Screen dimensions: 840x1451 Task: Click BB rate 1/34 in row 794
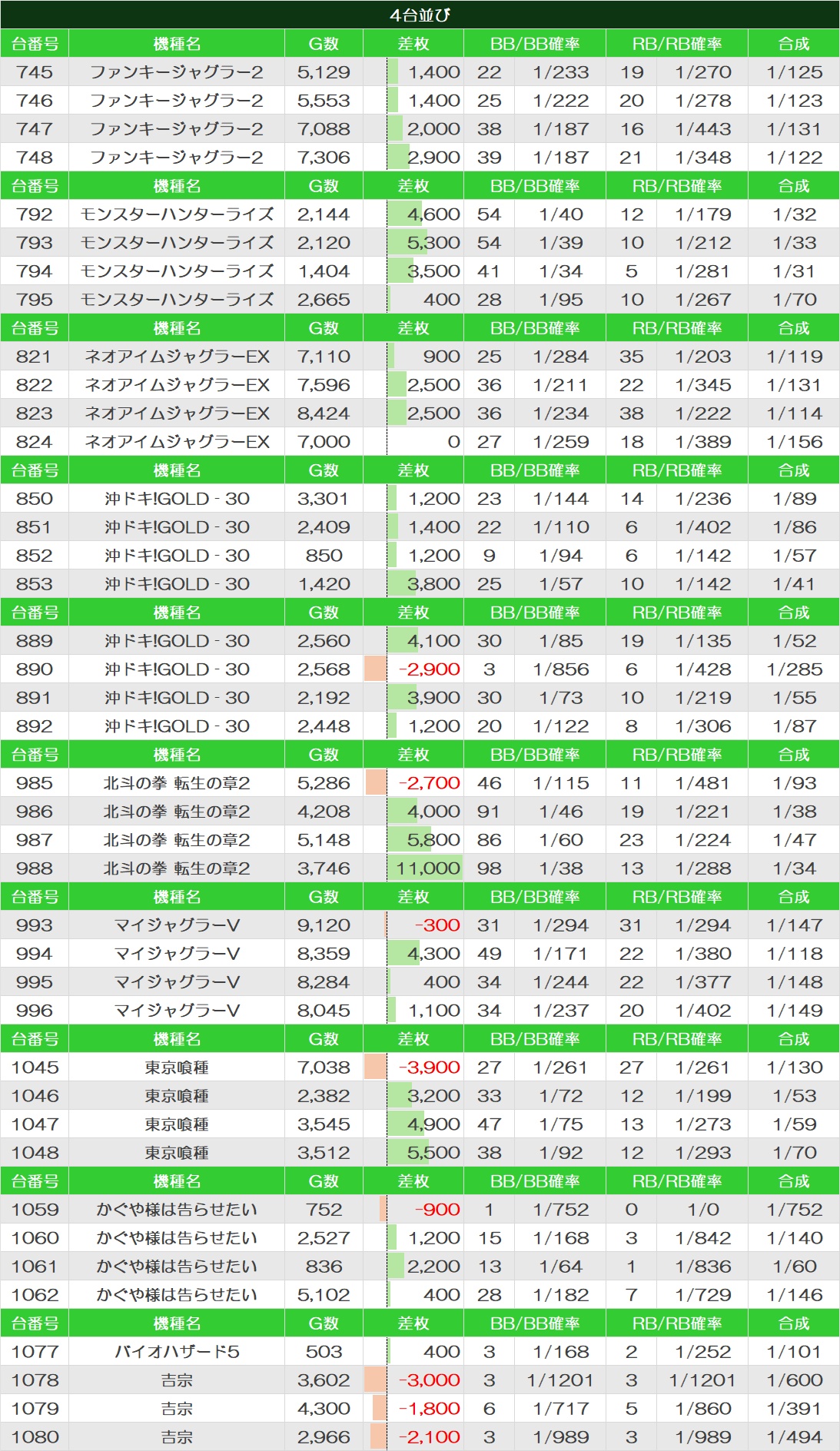(x=560, y=271)
